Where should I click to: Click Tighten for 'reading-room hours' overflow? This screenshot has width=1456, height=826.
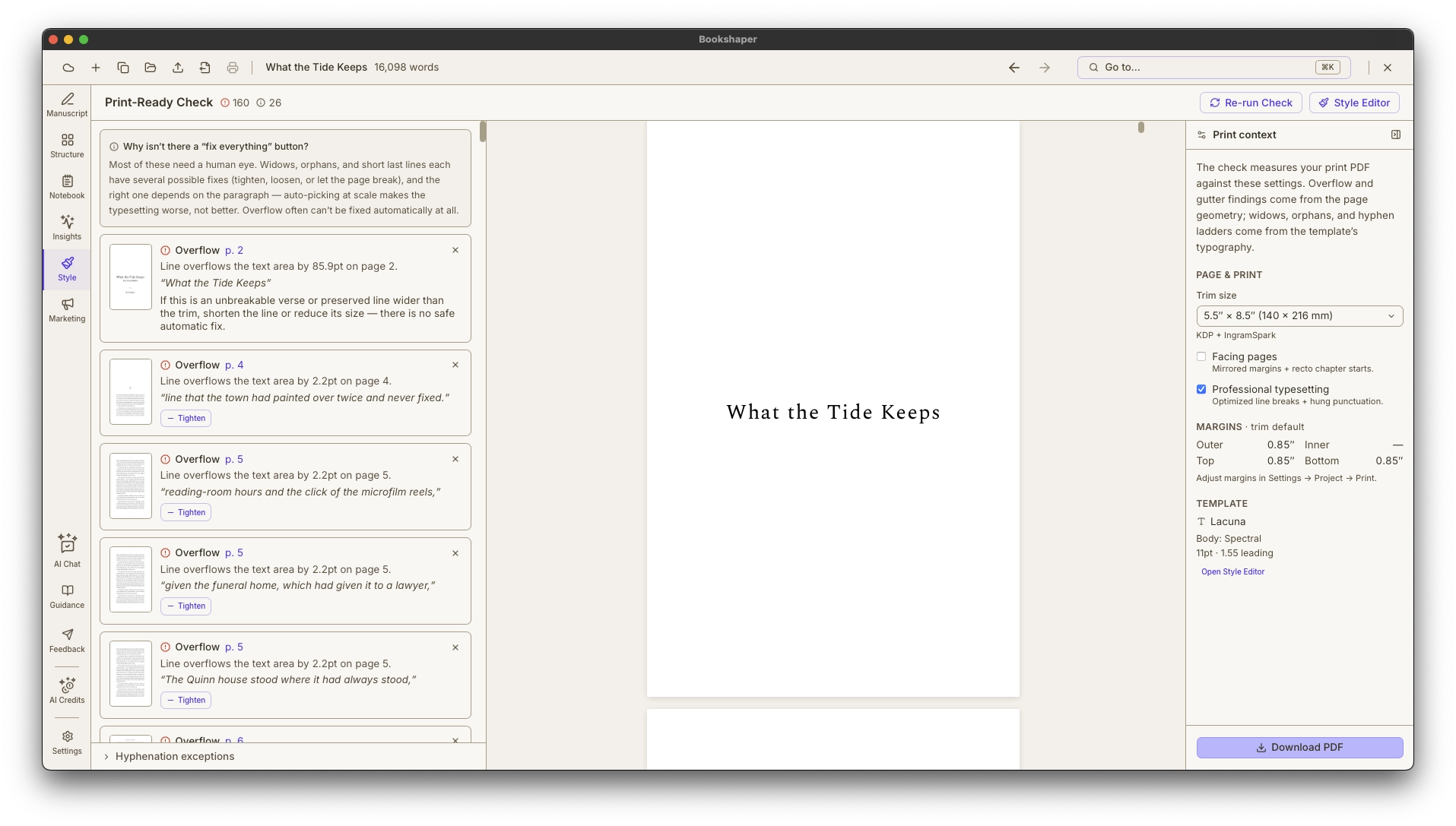(x=186, y=512)
